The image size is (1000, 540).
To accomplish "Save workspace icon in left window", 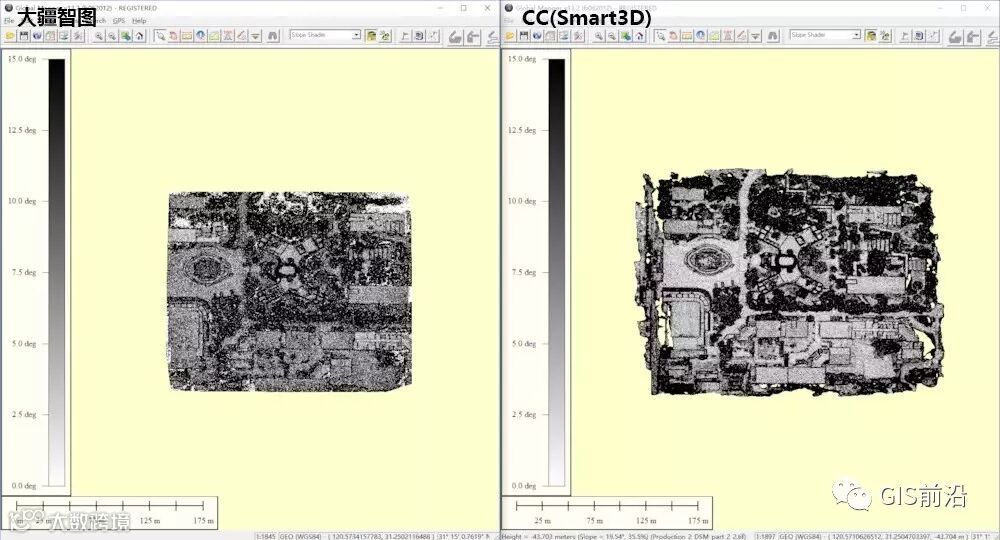I will pyautogui.click(x=24, y=36).
